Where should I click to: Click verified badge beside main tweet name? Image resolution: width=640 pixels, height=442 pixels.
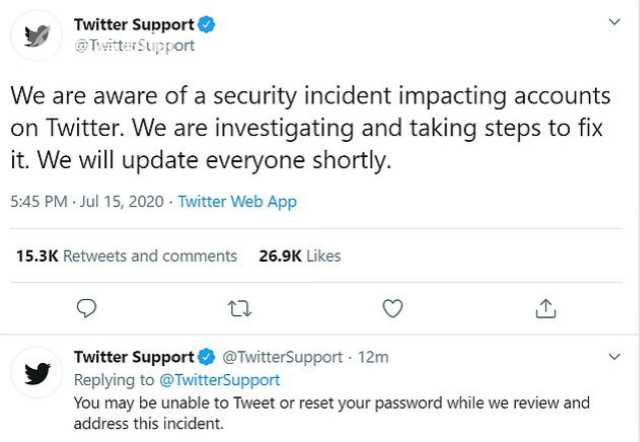coord(207,24)
